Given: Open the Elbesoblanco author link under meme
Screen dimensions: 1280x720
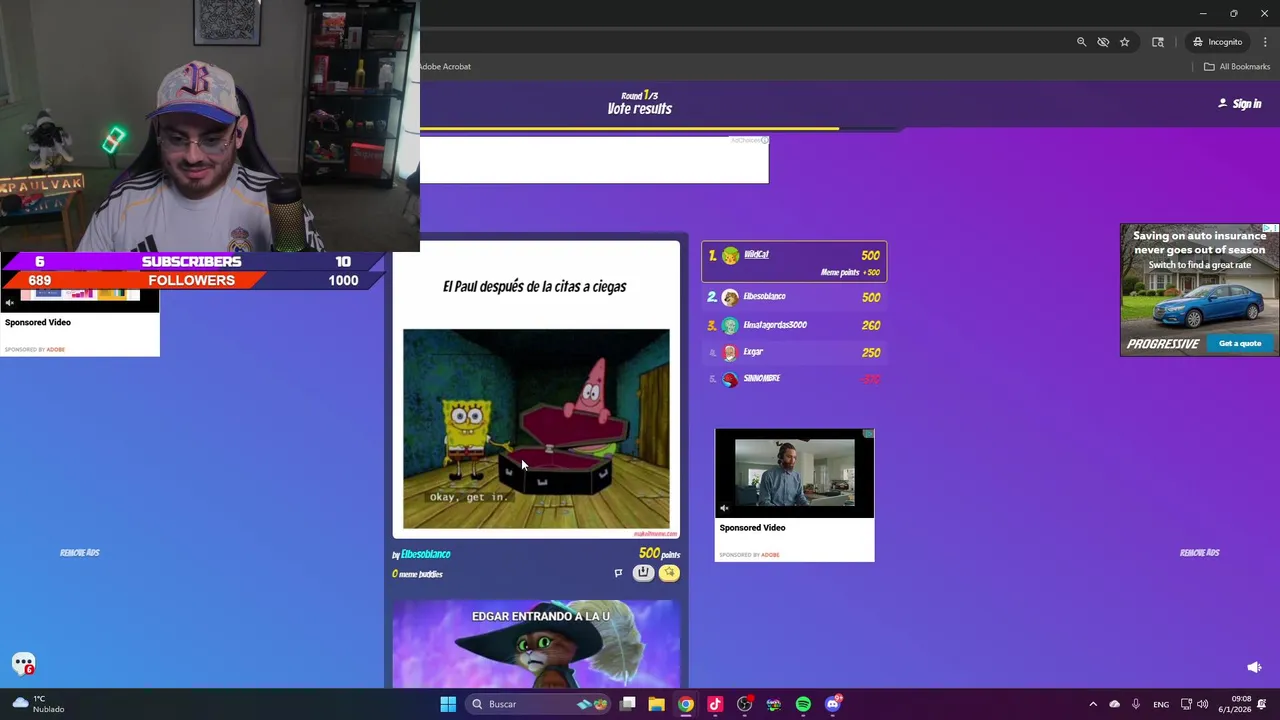Looking at the screenshot, I should (x=426, y=554).
